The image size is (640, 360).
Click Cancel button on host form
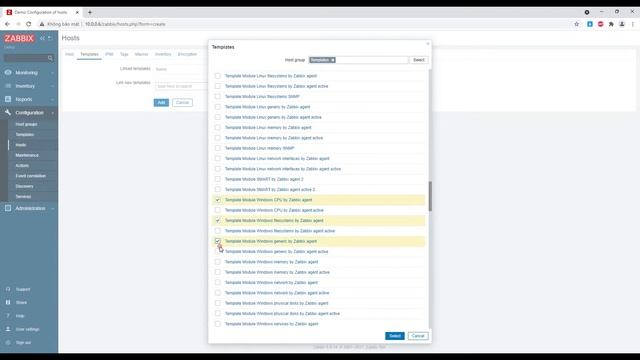tap(182, 102)
